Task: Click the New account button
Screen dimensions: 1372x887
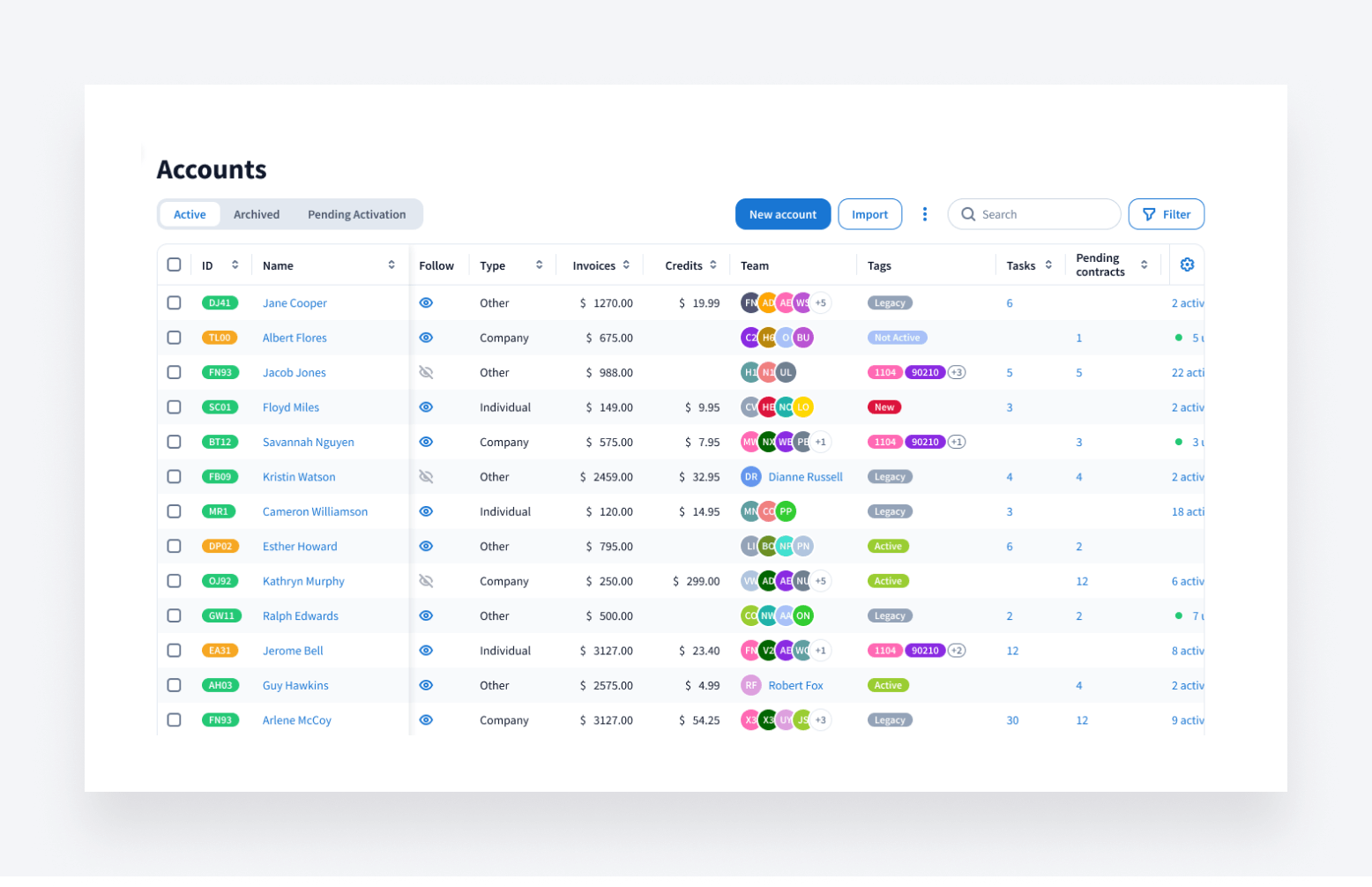Action: [x=782, y=214]
